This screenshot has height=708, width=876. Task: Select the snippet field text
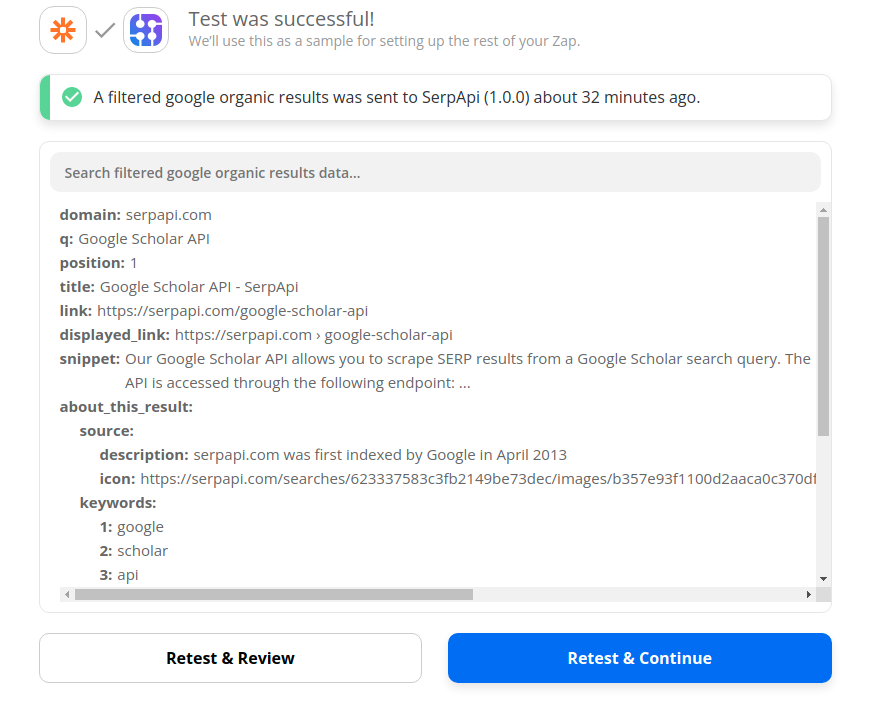[400, 358]
